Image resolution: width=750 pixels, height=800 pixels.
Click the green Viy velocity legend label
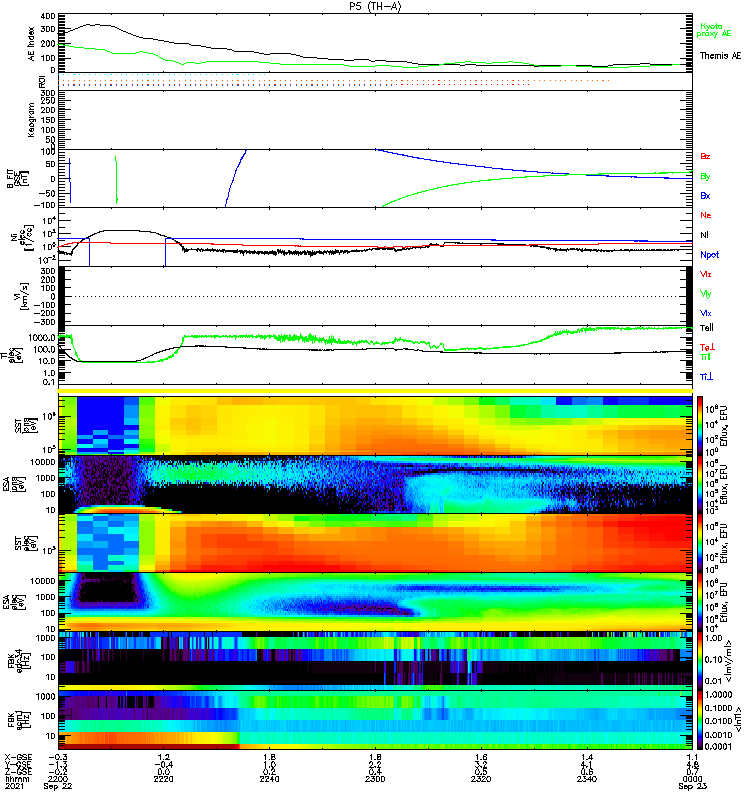tap(706, 294)
